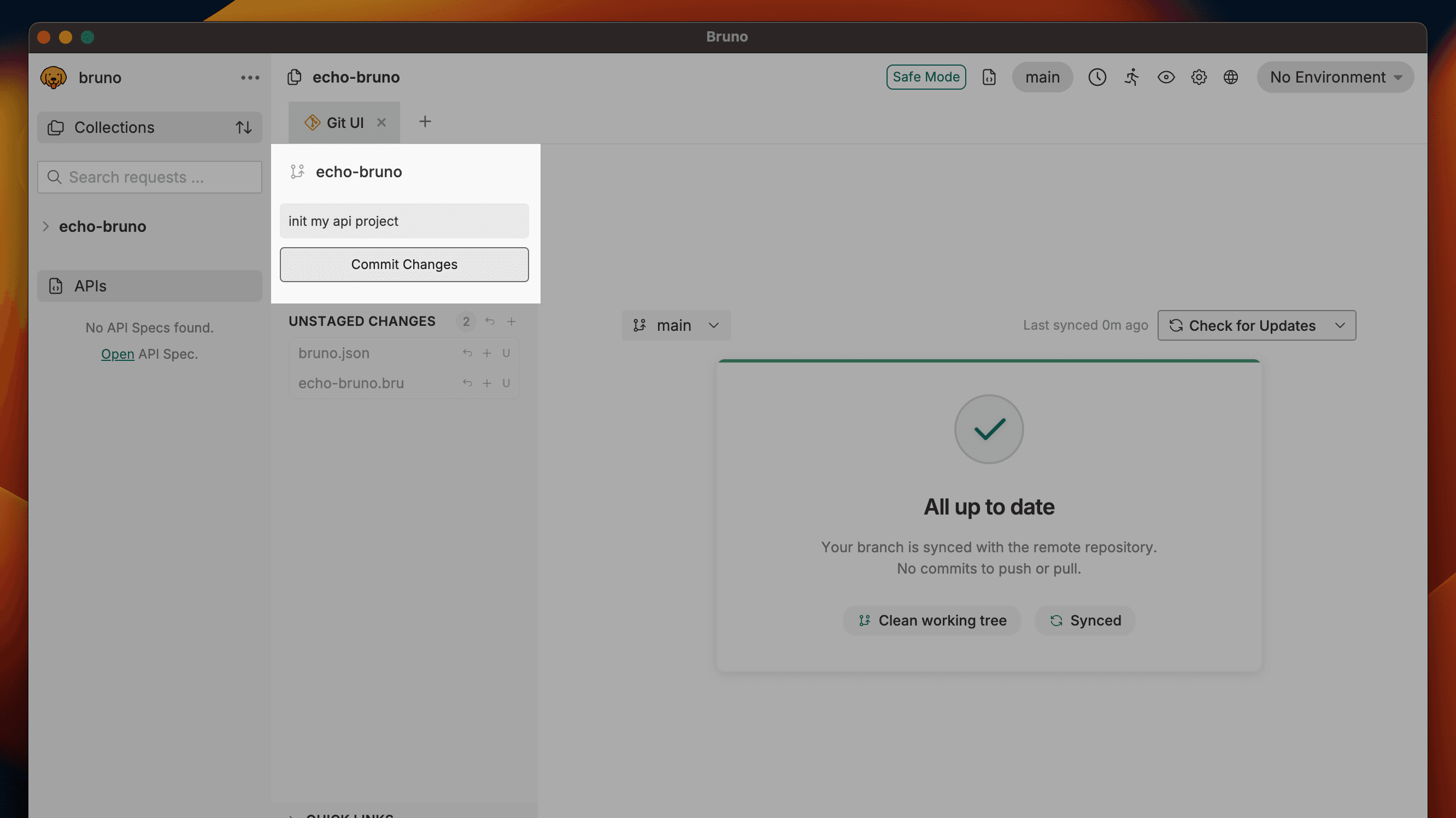Open app preferences via gear icon
Image resolution: width=1456 pixels, height=818 pixels.
[x=1199, y=78]
